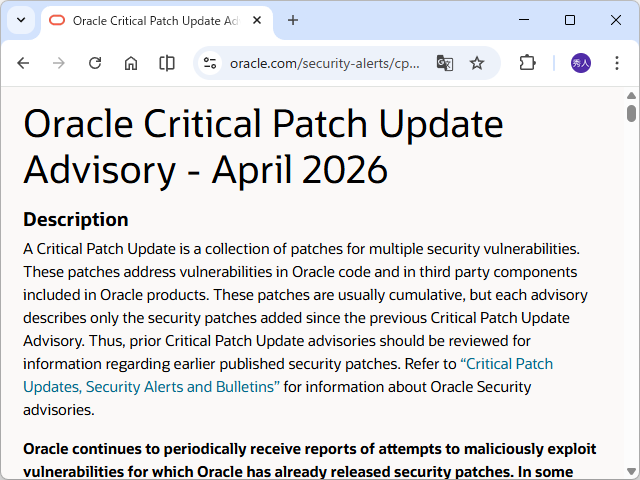
Task: Select the Oracle Critical Patch Update tab
Action: click(157, 21)
